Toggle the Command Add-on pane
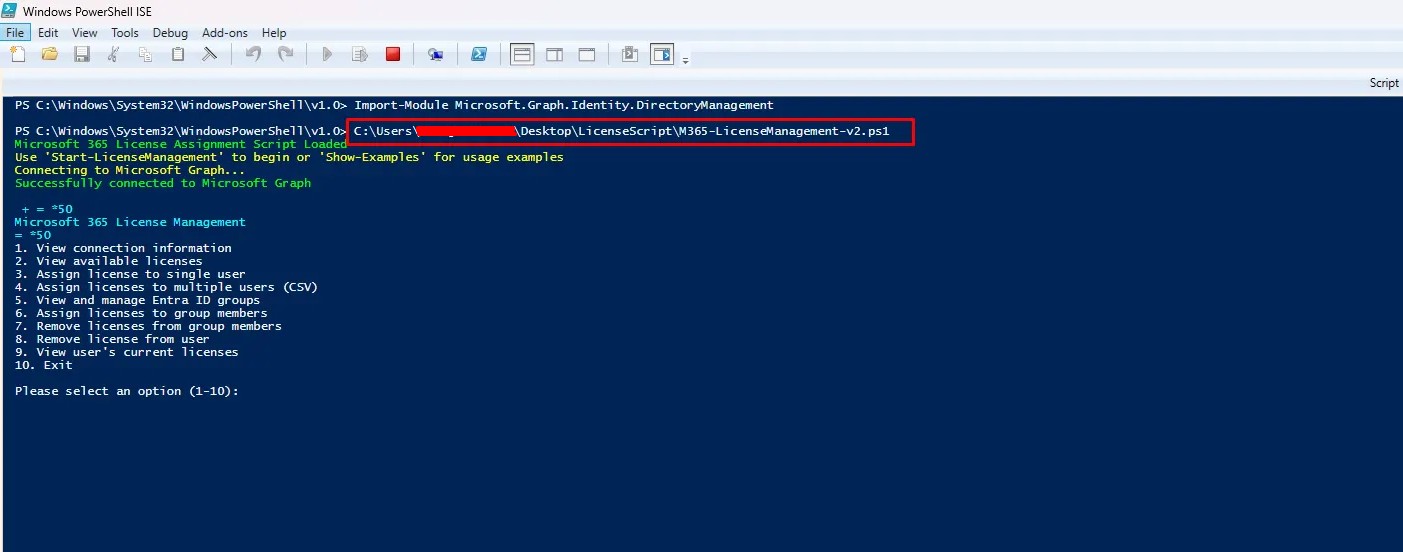Image resolution: width=1403 pixels, height=552 pixels. click(661, 55)
